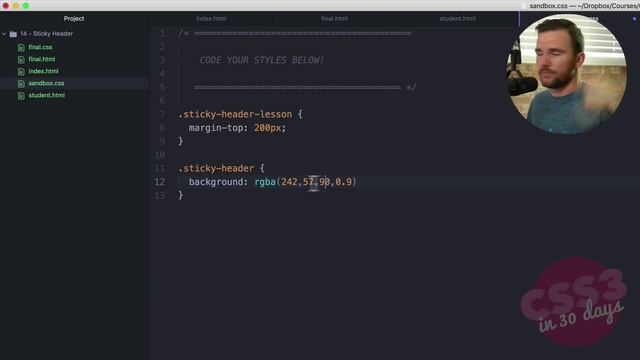Click line number 13 in the gutter
The image size is (640, 360).
160,196
